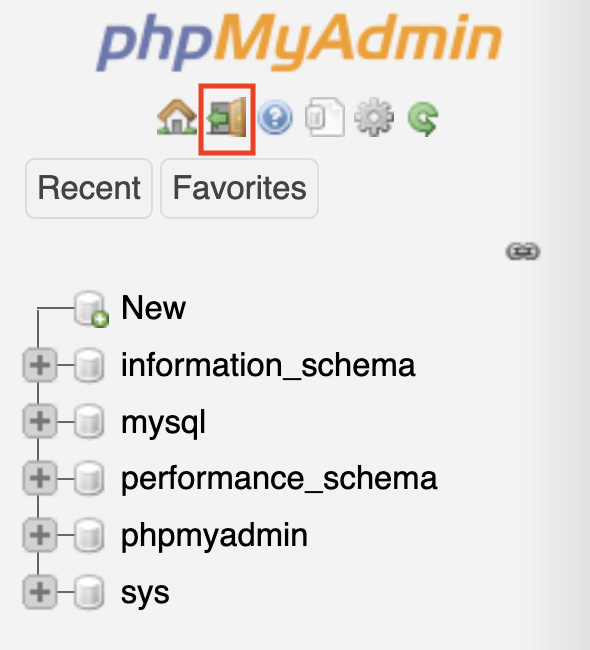This screenshot has height=650, width=590.
Task: Reload navigation panel green arrow icon
Action: tap(423, 118)
